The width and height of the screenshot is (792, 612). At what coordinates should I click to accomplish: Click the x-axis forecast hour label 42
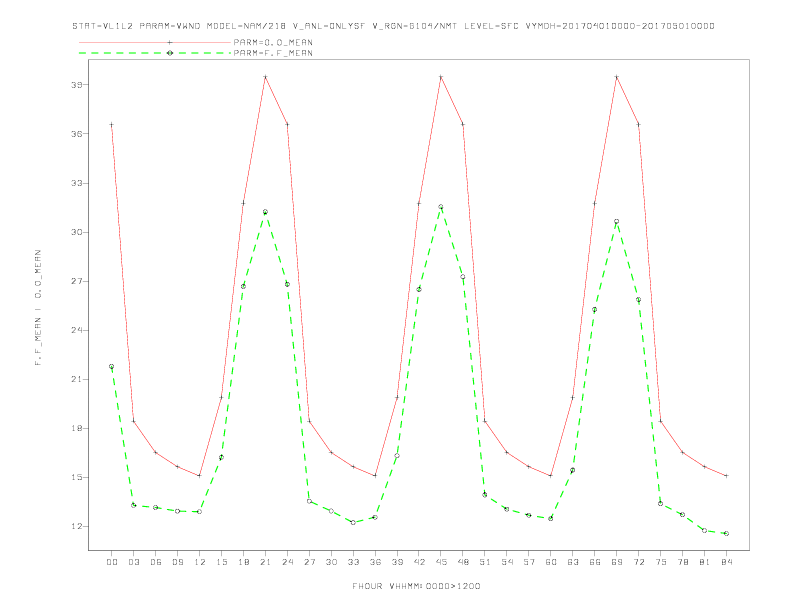tap(419, 562)
